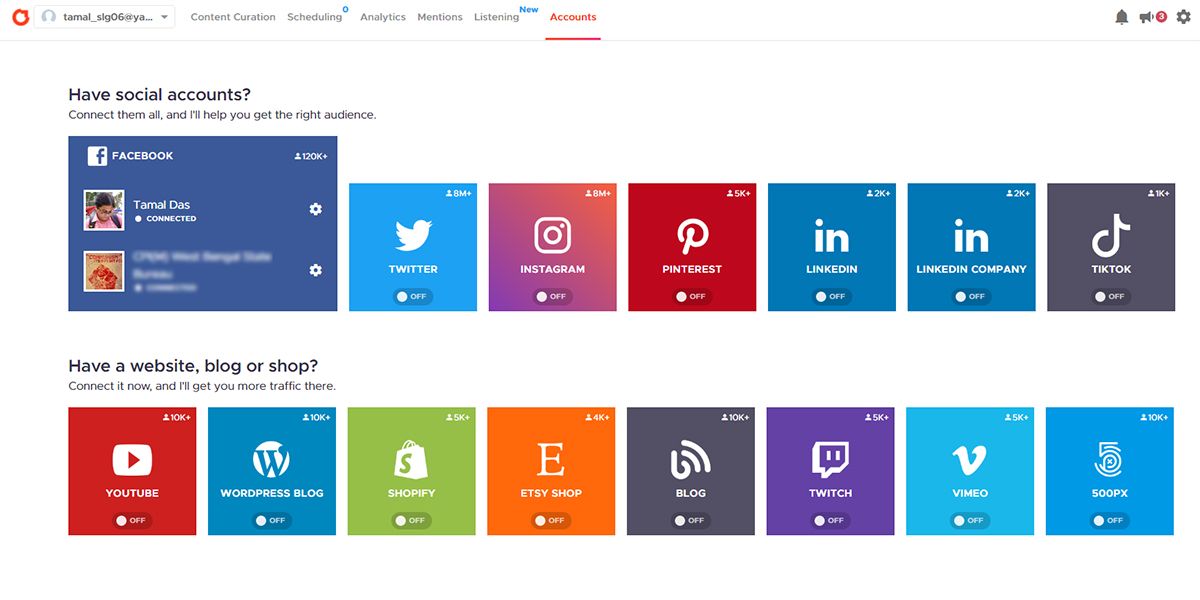Toggle the LinkedIn switch on

(x=831, y=296)
